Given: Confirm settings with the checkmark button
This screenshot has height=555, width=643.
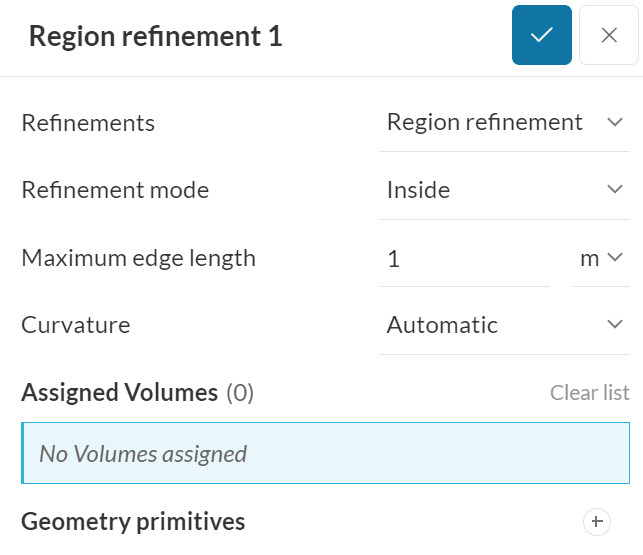Looking at the screenshot, I should (541, 35).
